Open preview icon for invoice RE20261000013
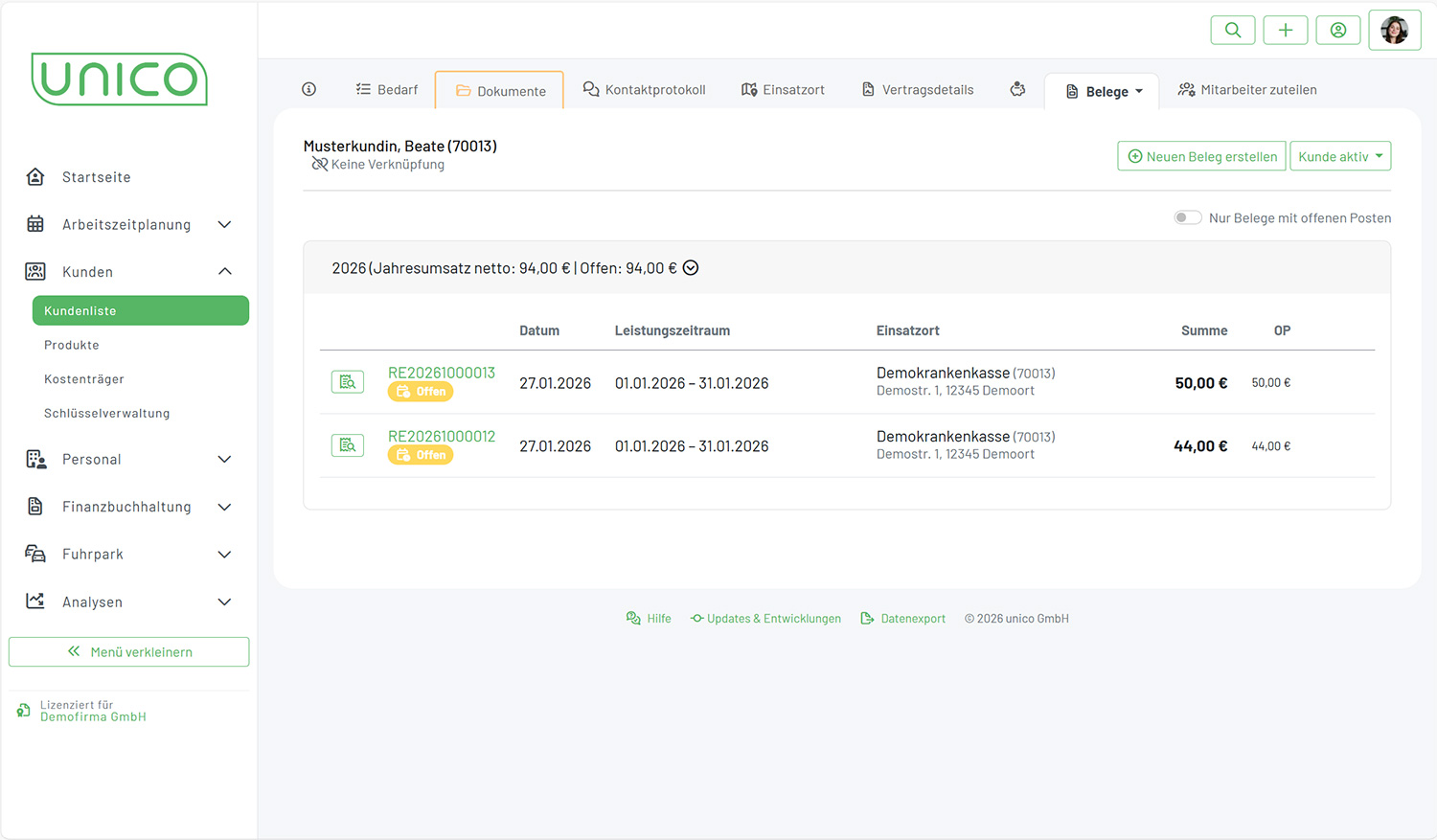The height and width of the screenshot is (840, 1437). pyautogui.click(x=347, y=382)
